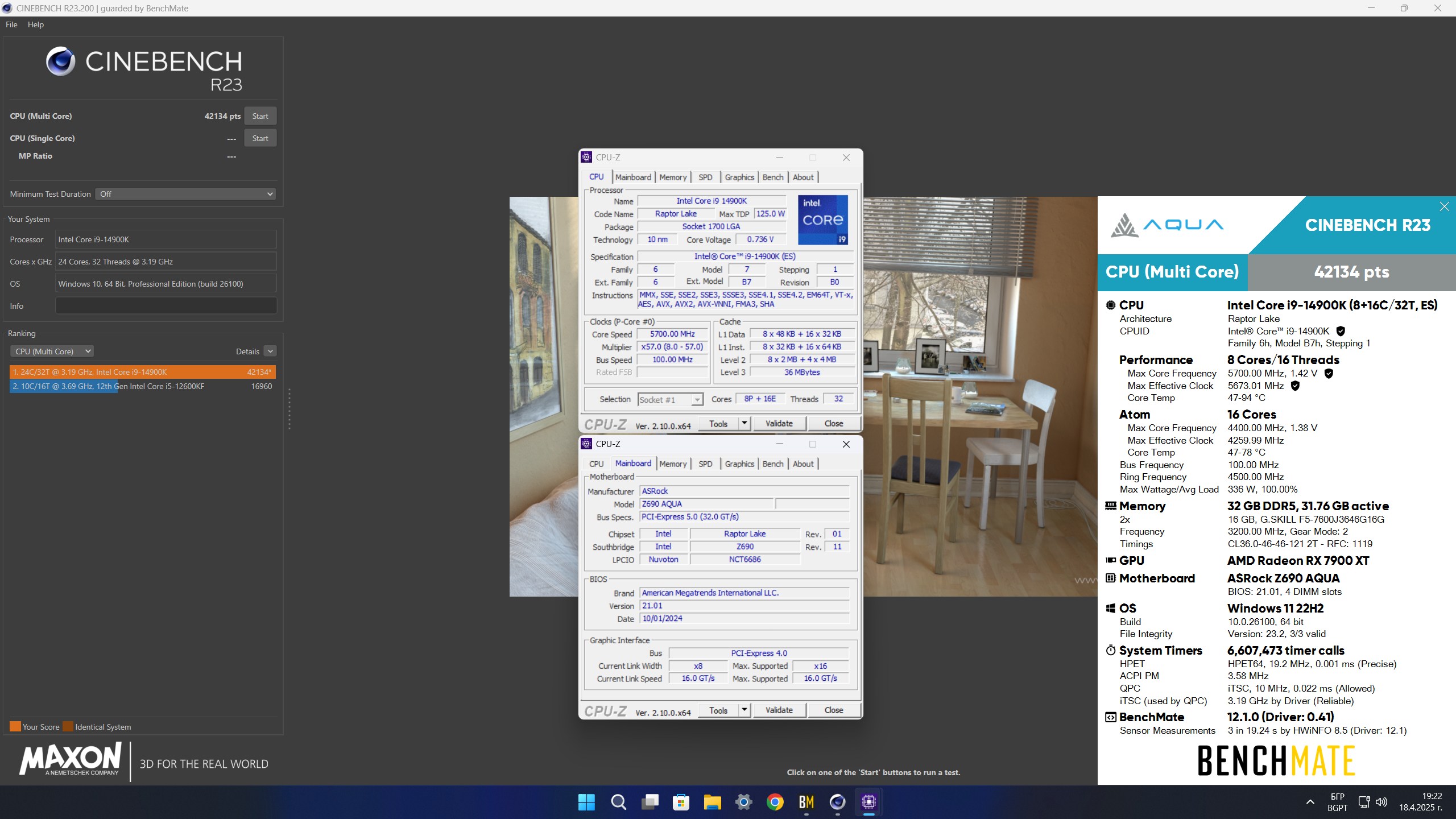Click lower CPU-Z window title icon

[x=587, y=444]
